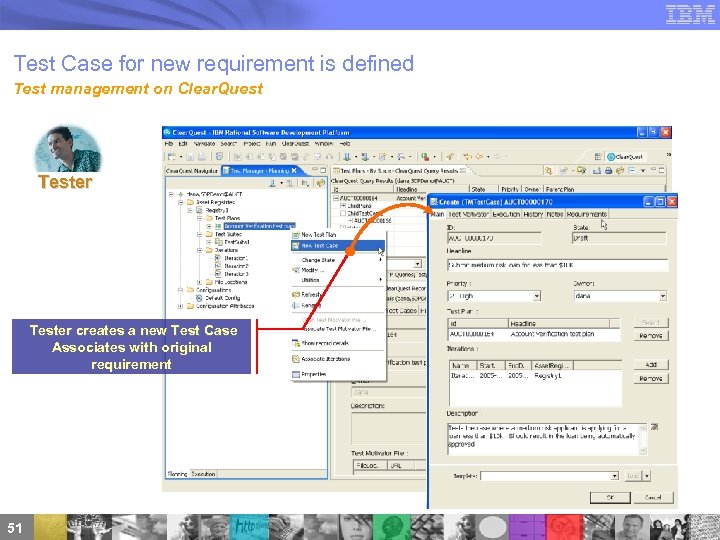Image resolution: width=720 pixels, height=540 pixels.
Task: Open the Notes tab in Create dialog
Action: coord(555,214)
